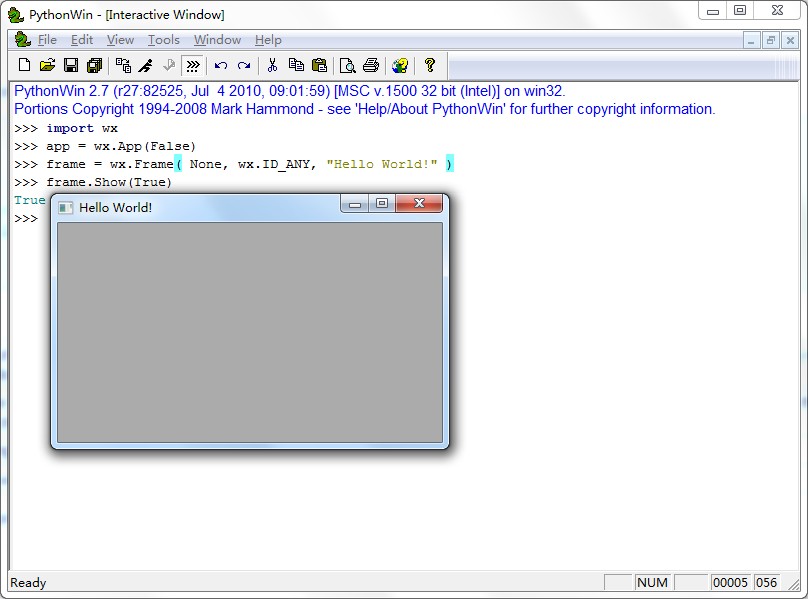The image size is (808, 599).
Task: Click the Hello World! frame's window icon
Action: 65,208
